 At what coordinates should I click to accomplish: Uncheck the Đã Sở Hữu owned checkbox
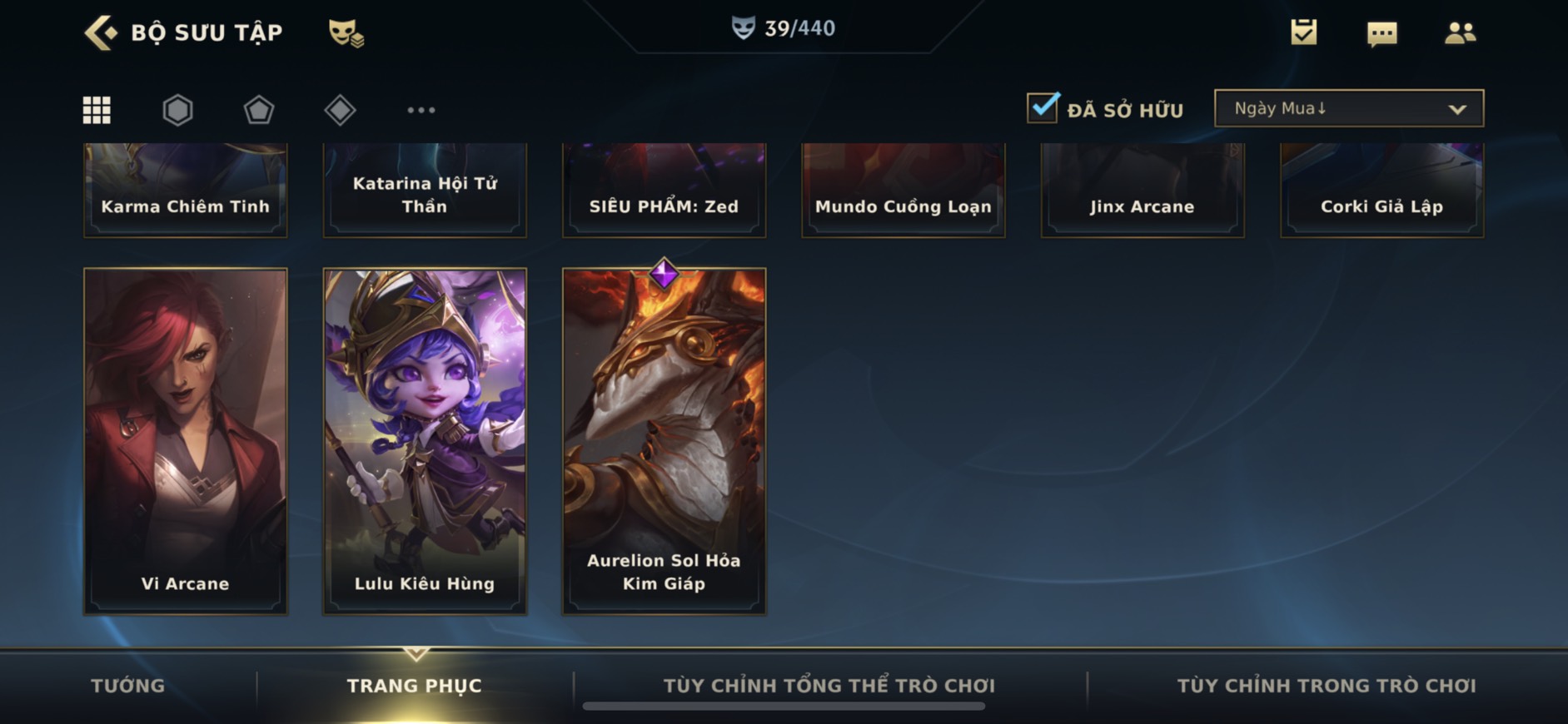pos(1043,108)
